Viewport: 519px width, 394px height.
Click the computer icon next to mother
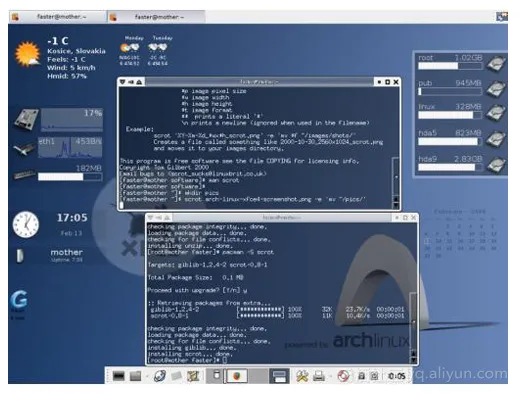(x=20, y=256)
